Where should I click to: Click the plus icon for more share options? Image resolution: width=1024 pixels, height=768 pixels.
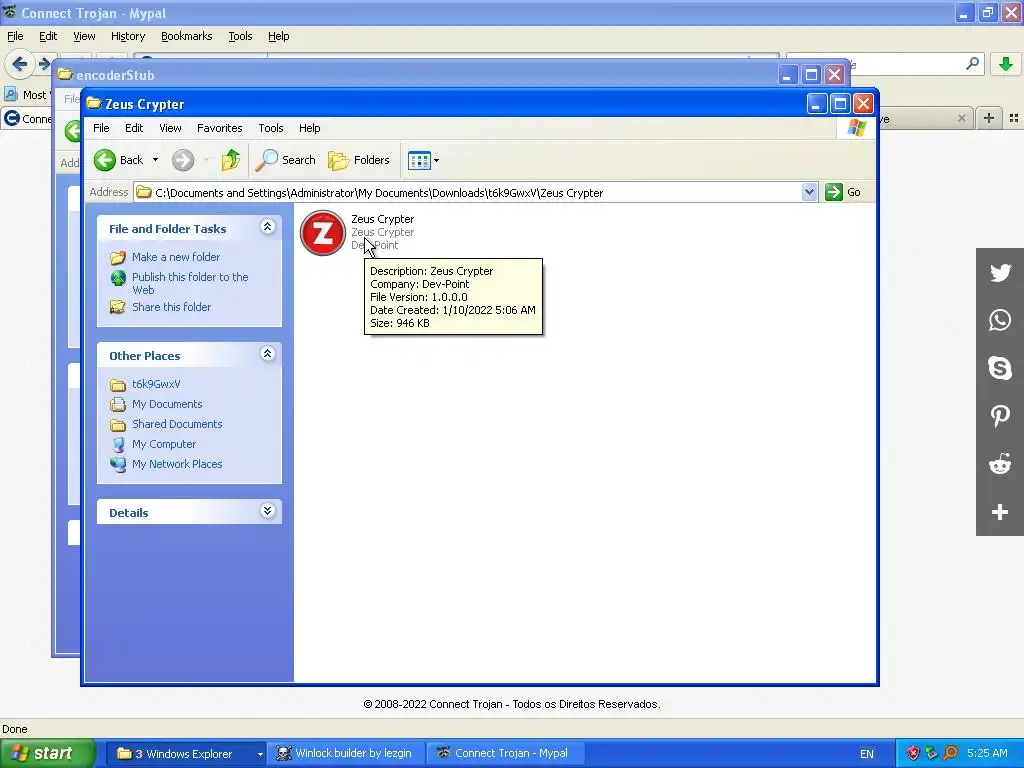(x=1000, y=512)
